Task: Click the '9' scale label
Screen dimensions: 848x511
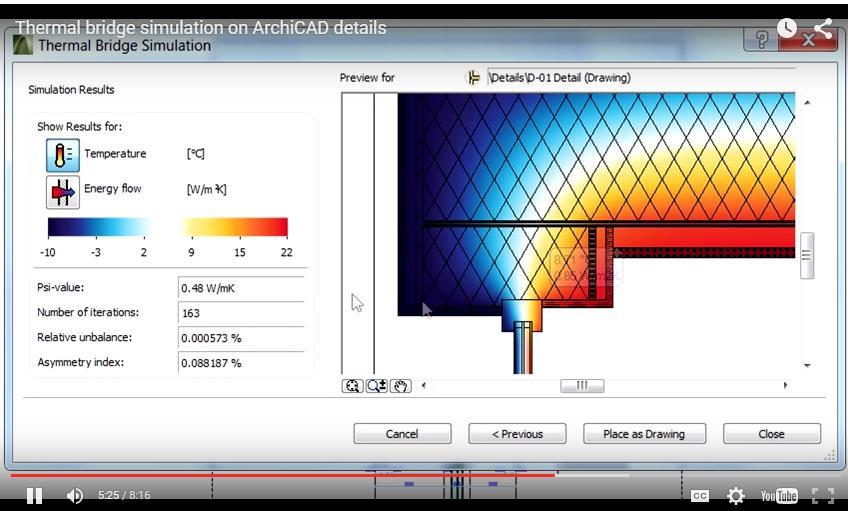Action: coord(191,253)
